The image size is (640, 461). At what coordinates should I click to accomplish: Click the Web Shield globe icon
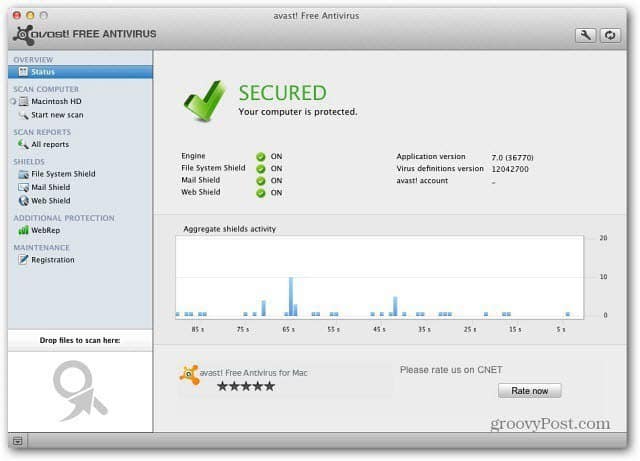pyautogui.click(x=23, y=200)
